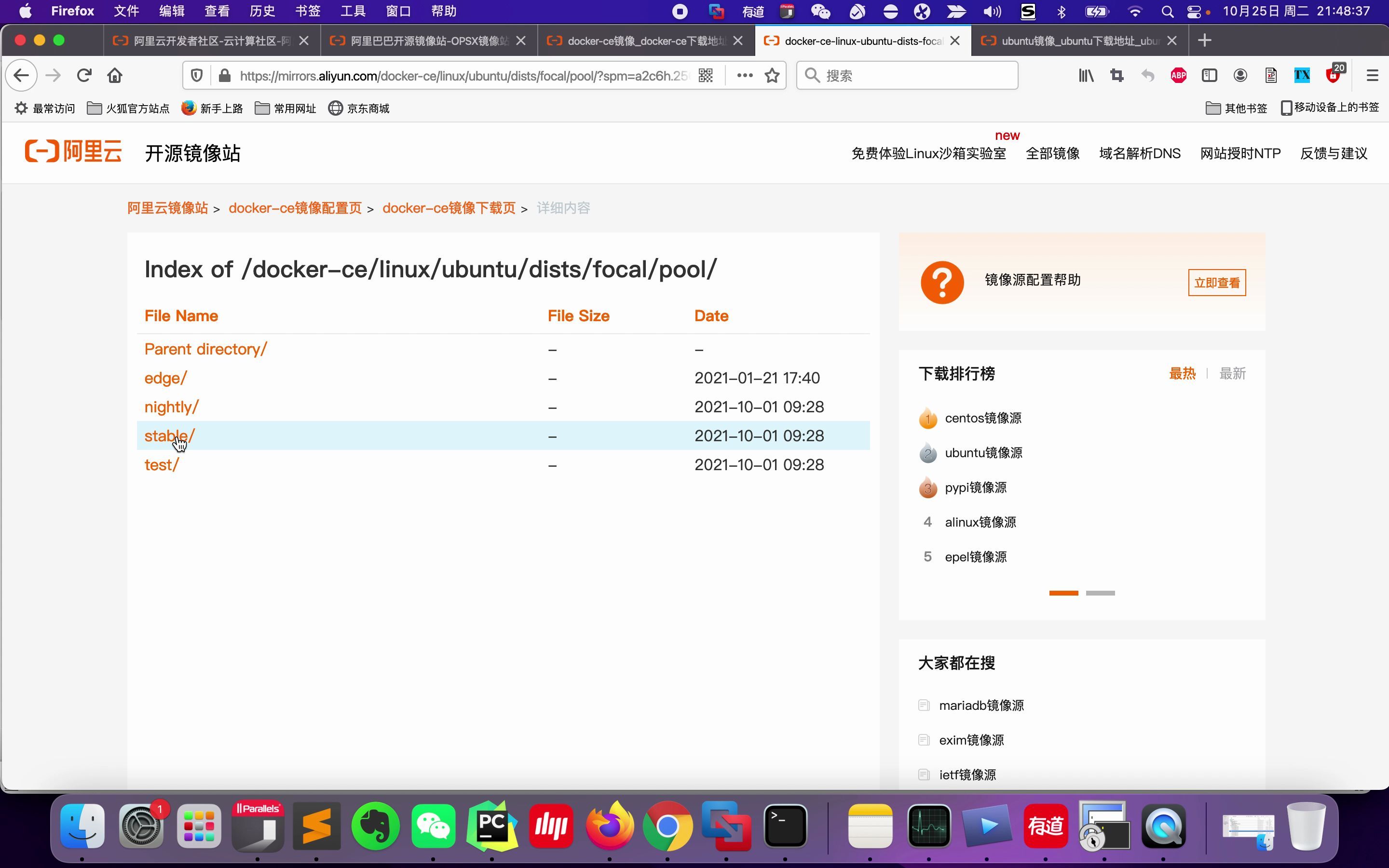This screenshot has width=1389, height=868.
Task: Open the 历史 menu
Action: click(262, 12)
